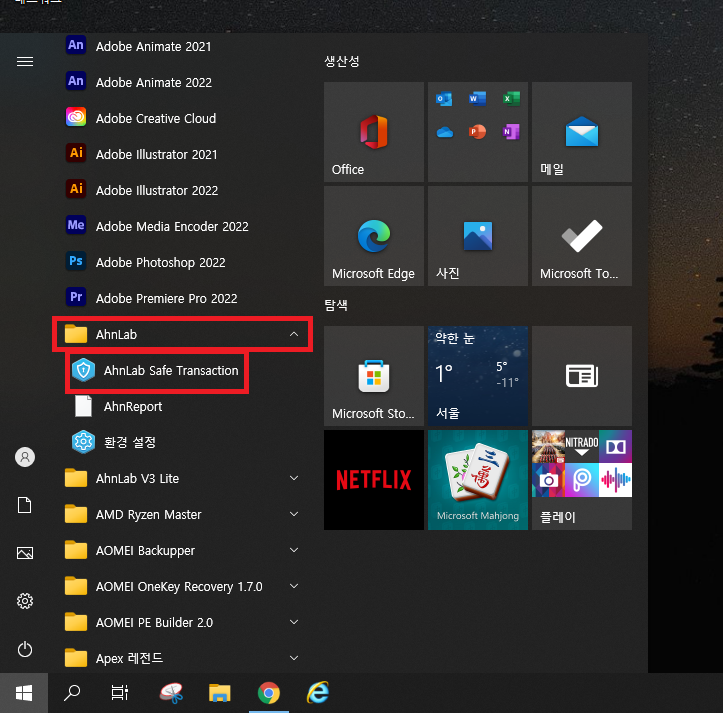Viewport: 723px width, 713px height.
Task: Open OneNote from the Office apps tile
Action: (511, 132)
